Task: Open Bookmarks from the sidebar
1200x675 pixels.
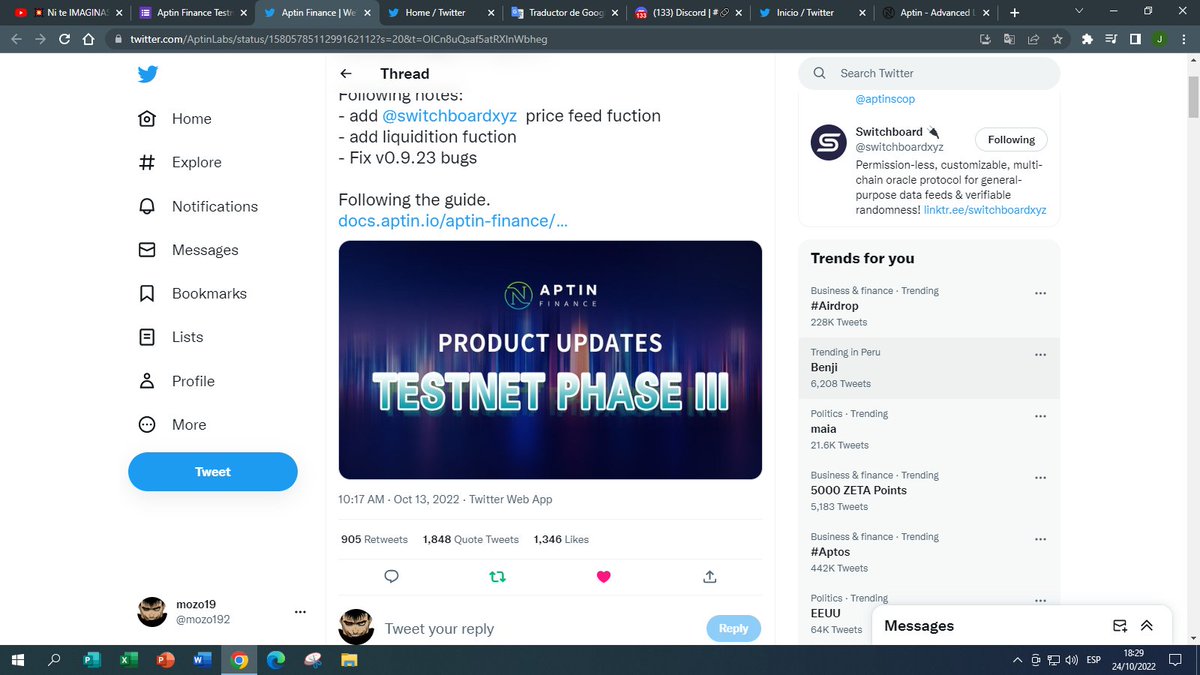Action: 192,293
